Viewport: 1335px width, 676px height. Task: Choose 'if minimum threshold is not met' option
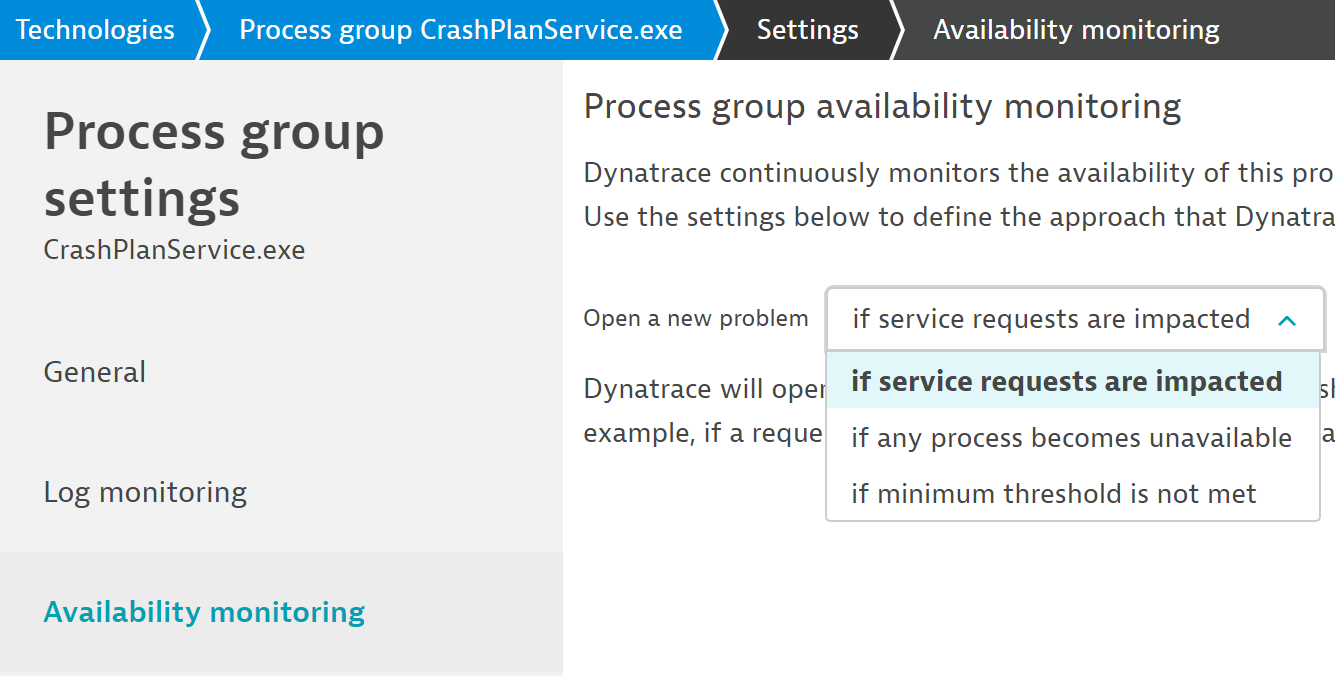click(x=1053, y=494)
